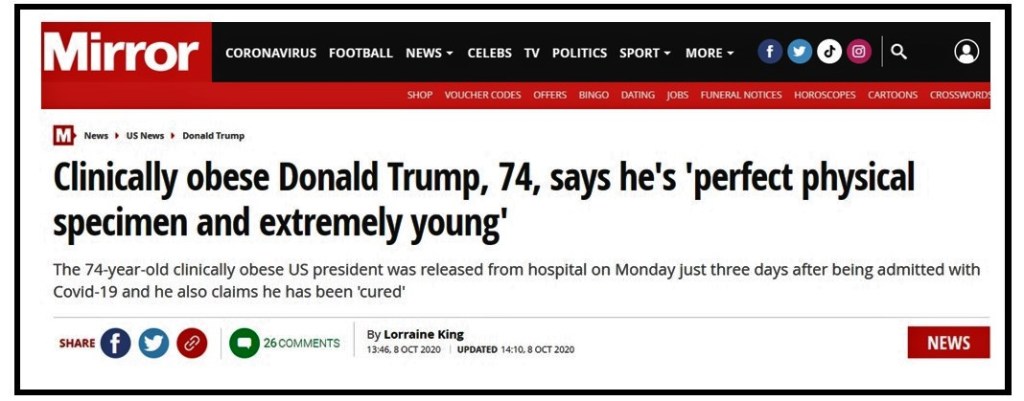The image size is (1024, 401).
Task: Click the small red M breadcrumb icon
Action: coord(64,135)
